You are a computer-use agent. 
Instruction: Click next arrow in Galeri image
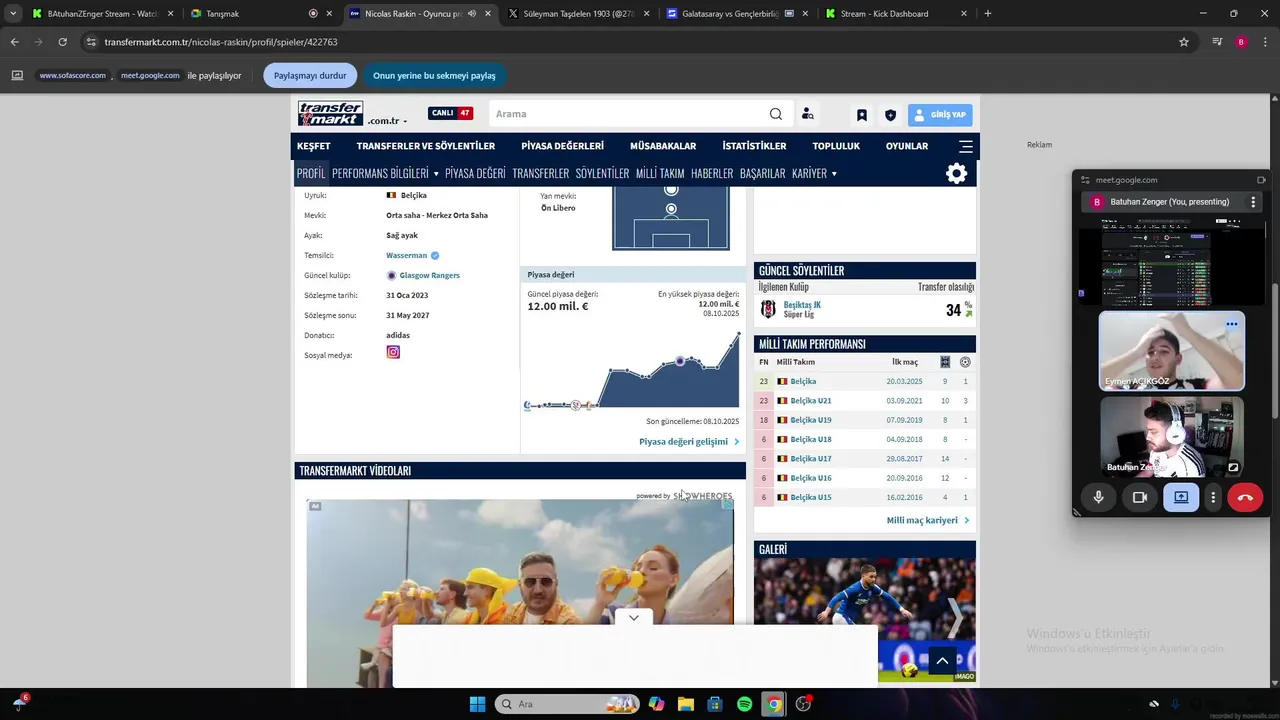[x=955, y=616]
